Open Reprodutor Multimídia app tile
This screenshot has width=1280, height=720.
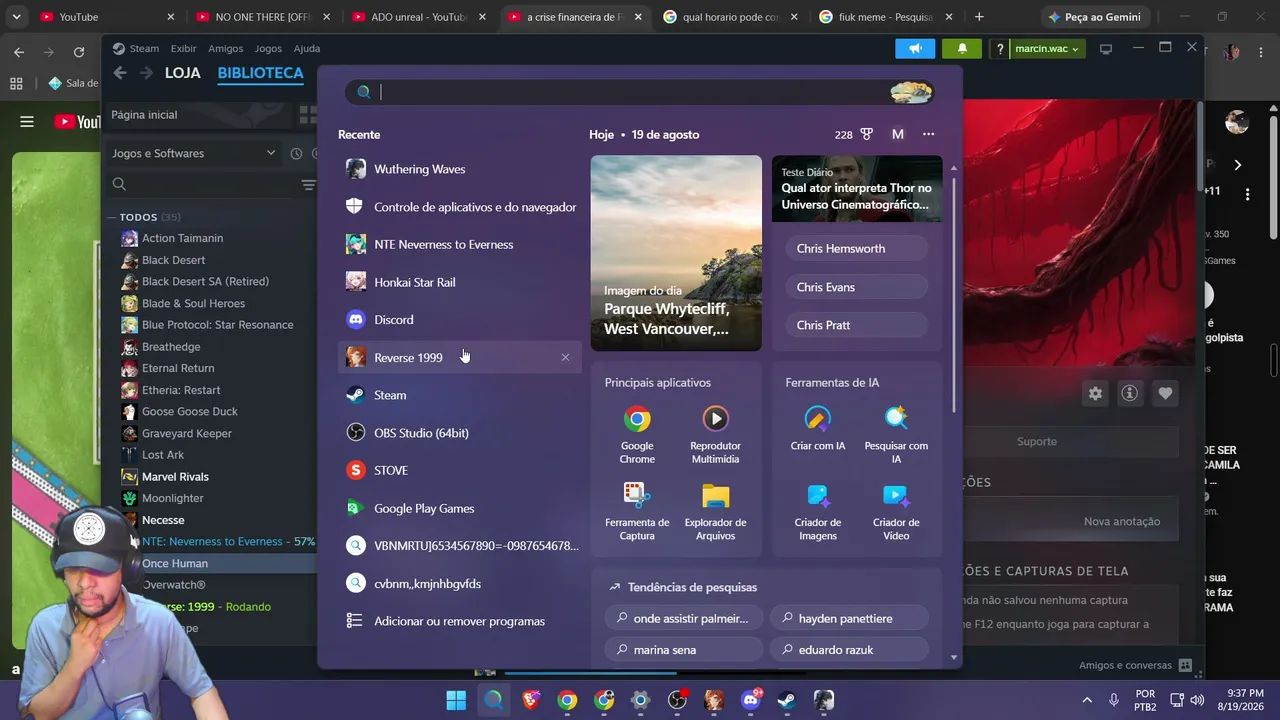(x=715, y=435)
